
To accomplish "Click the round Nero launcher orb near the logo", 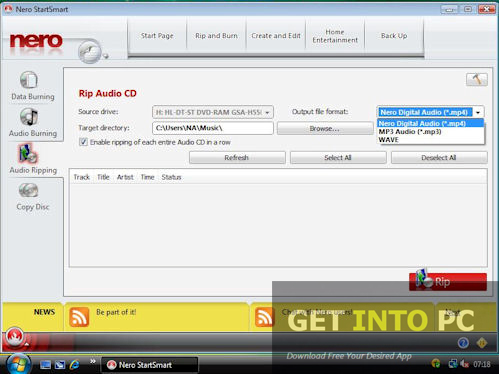I will [x=89, y=51].
